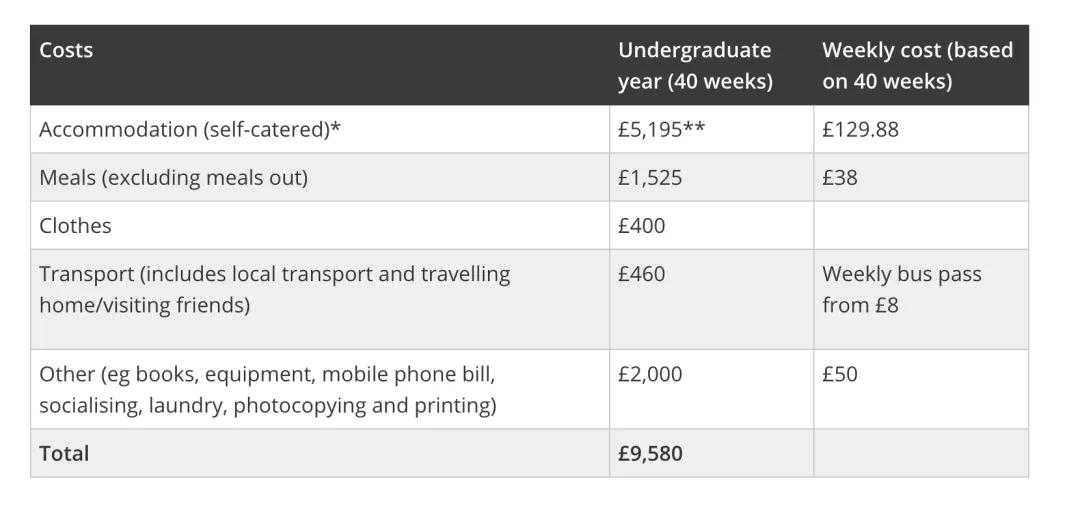Select the £129.88 weekly accommodation cell

pos(860,129)
